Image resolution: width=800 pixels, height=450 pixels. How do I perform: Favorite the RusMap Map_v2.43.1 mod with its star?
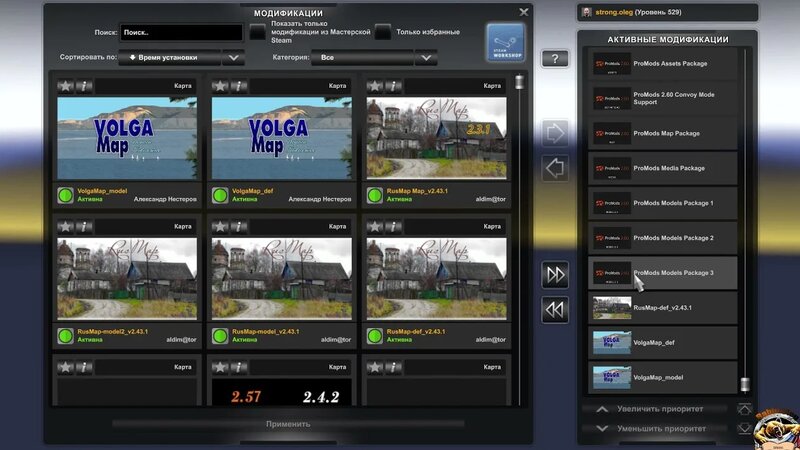[x=375, y=86]
